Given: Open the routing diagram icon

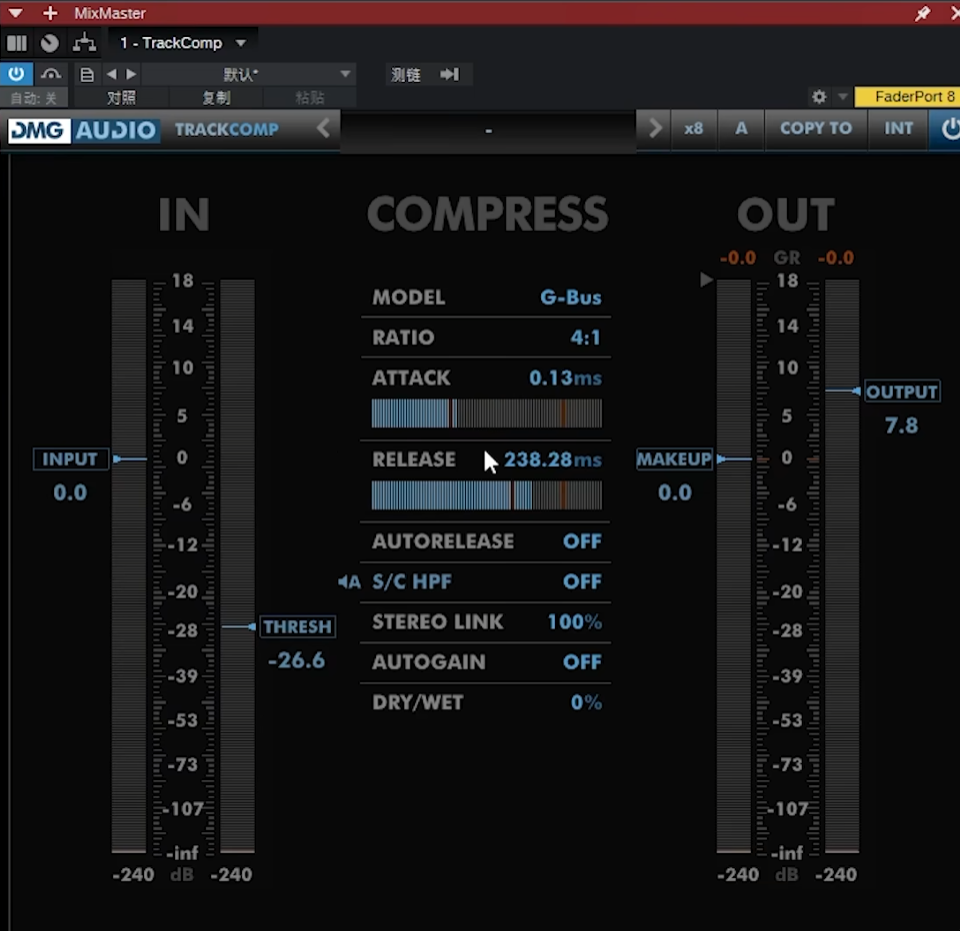Looking at the screenshot, I should pyautogui.click(x=84, y=43).
